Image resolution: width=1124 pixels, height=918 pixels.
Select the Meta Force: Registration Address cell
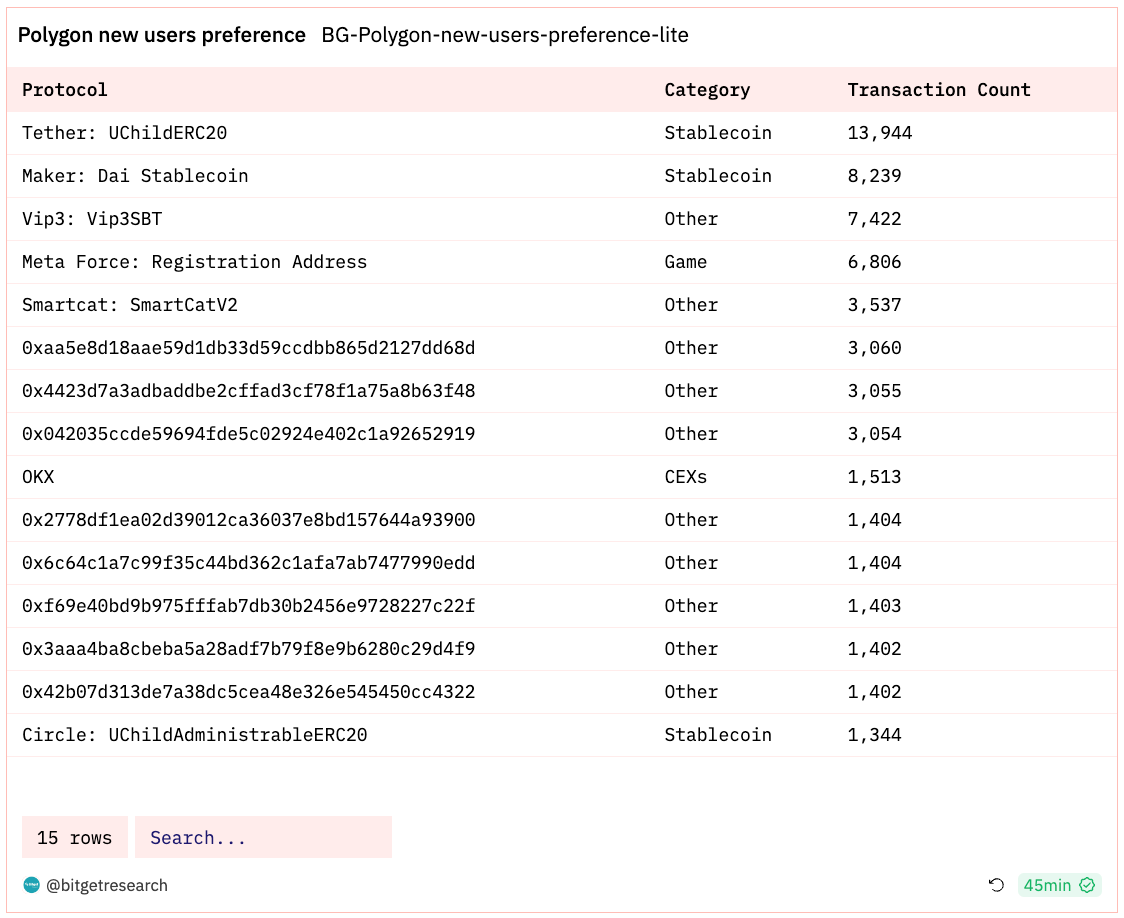(195, 262)
